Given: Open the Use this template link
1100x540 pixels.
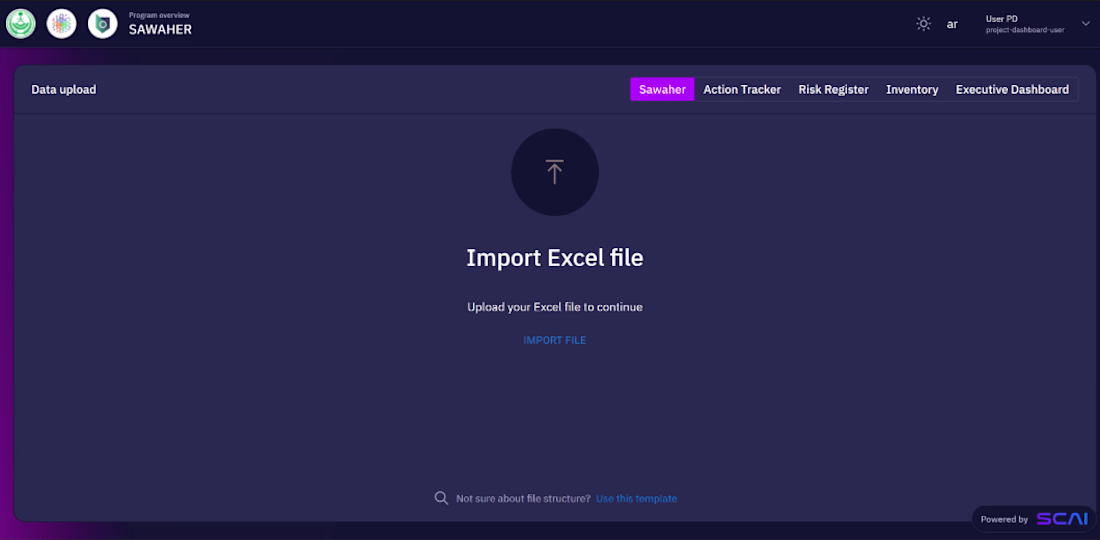Looking at the screenshot, I should pyautogui.click(x=636, y=499).
